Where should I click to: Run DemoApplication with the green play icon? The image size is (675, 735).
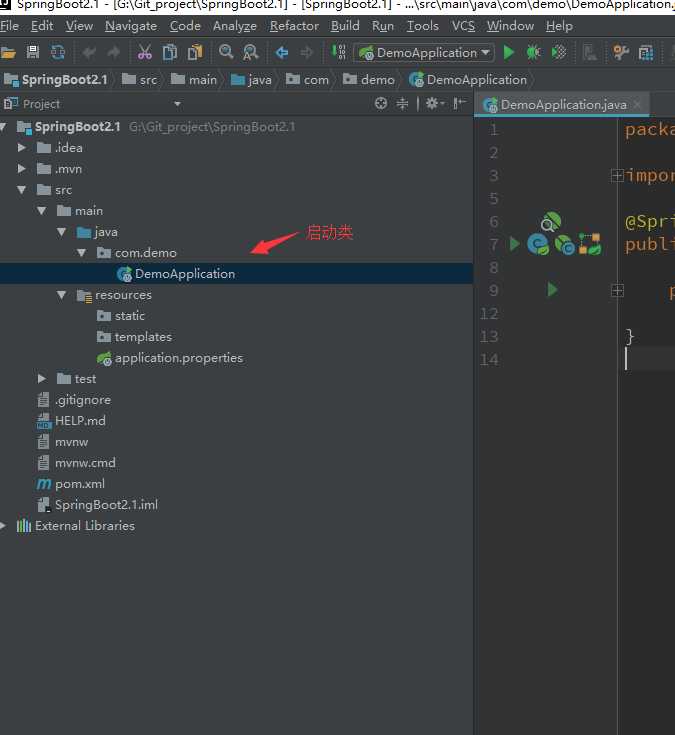(509, 52)
